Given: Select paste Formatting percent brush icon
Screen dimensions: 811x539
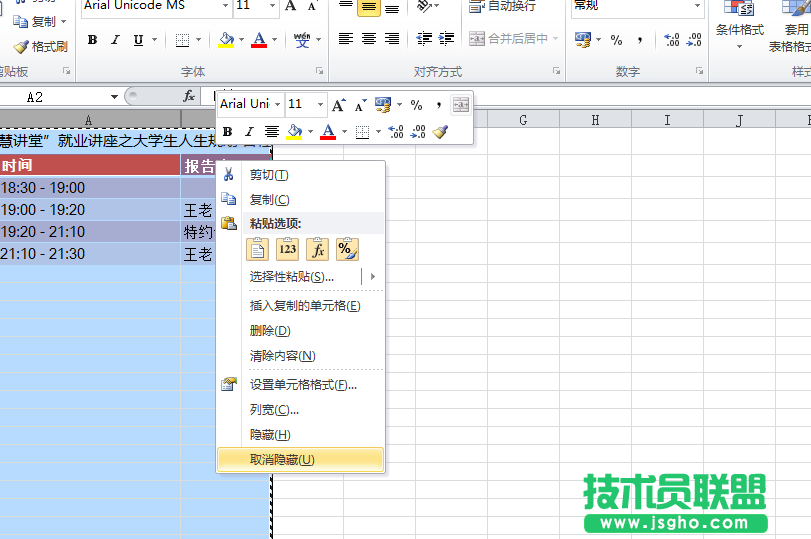Looking at the screenshot, I should pos(348,249).
